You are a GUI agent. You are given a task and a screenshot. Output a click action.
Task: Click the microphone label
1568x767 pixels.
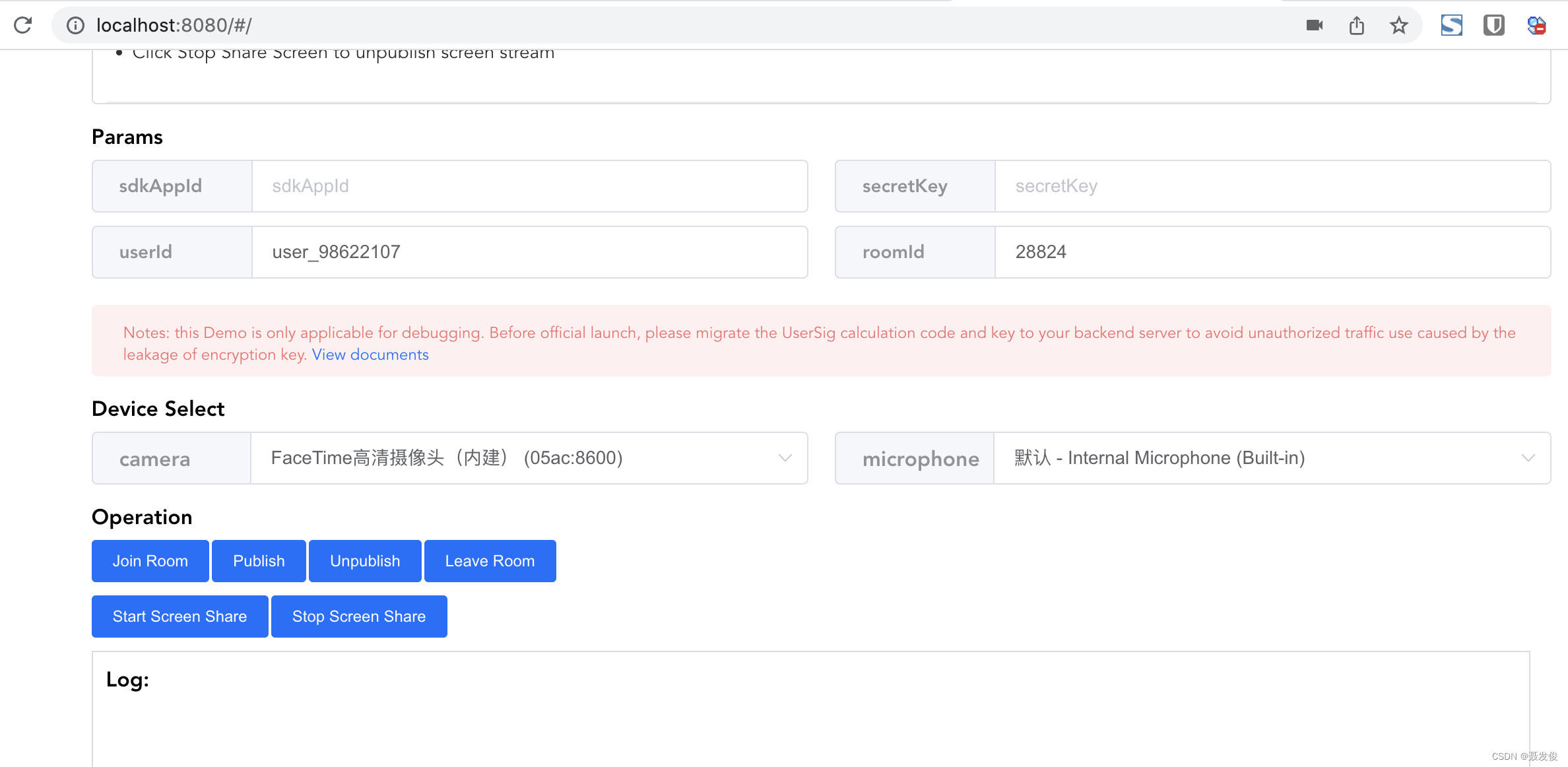point(921,459)
